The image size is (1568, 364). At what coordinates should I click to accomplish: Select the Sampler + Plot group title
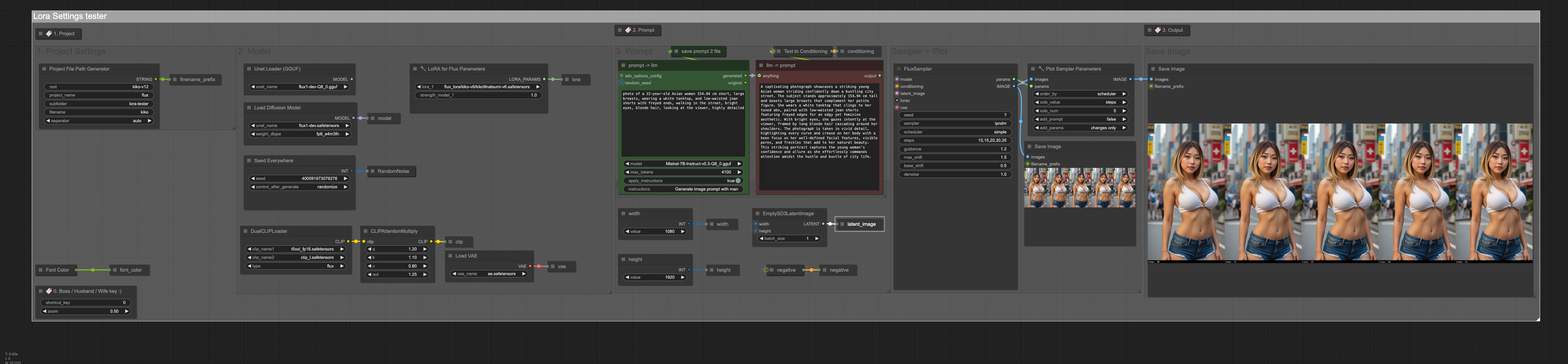pyautogui.click(x=919, y=52)
